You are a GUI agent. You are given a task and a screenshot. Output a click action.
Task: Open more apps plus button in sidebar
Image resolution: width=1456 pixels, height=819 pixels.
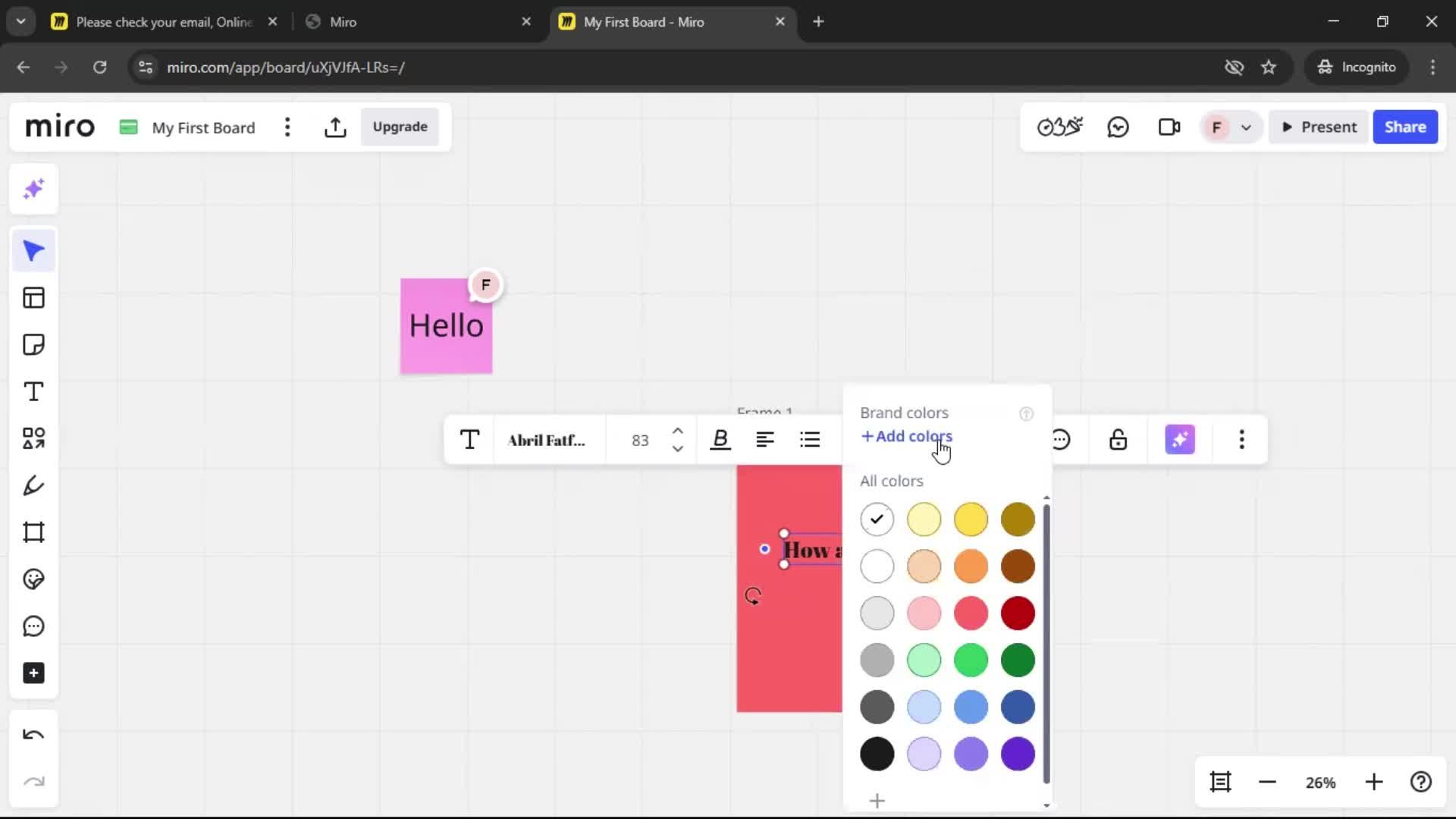tap(33, 673)
